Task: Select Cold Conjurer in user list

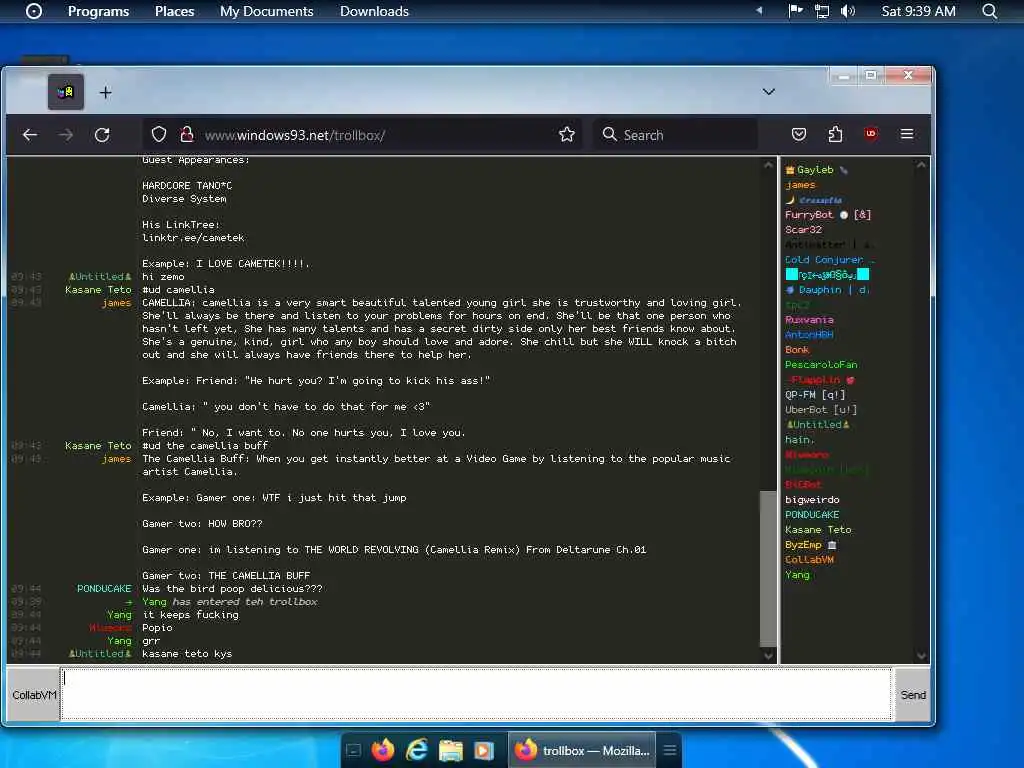Action: click(829, 260)
